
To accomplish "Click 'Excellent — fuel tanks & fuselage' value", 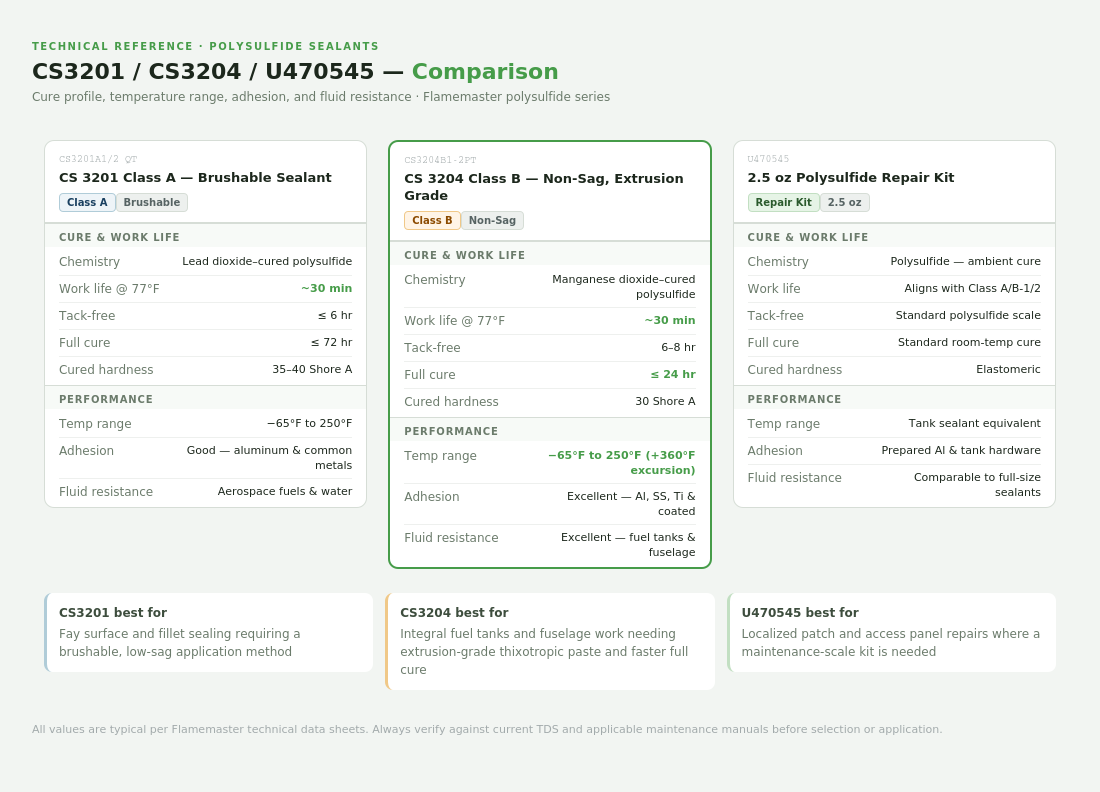I will point(628,544).
